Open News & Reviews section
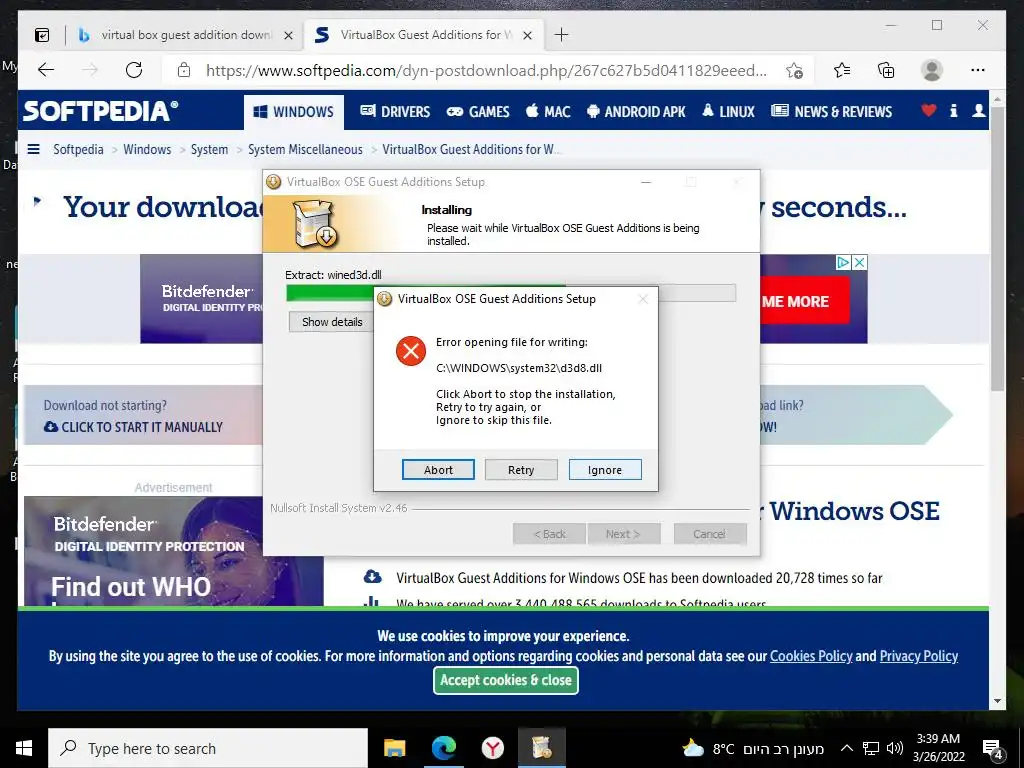The image size is (1024, 768). (831, 112)
